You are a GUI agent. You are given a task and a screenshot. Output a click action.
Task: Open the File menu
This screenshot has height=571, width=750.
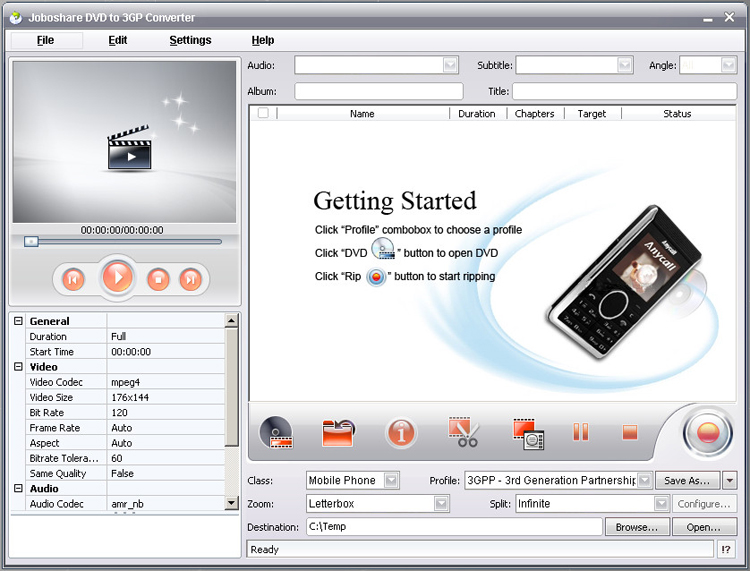[45, 40]
